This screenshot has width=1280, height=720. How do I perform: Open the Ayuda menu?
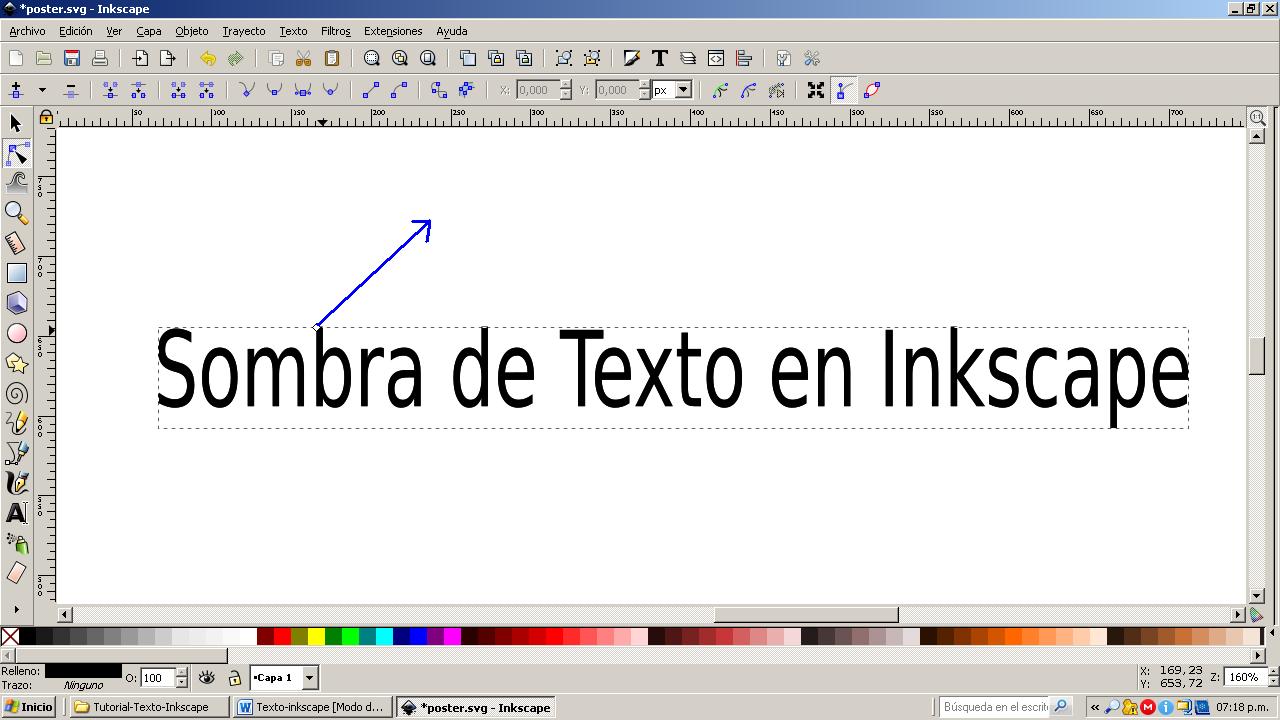coord(452,31)
